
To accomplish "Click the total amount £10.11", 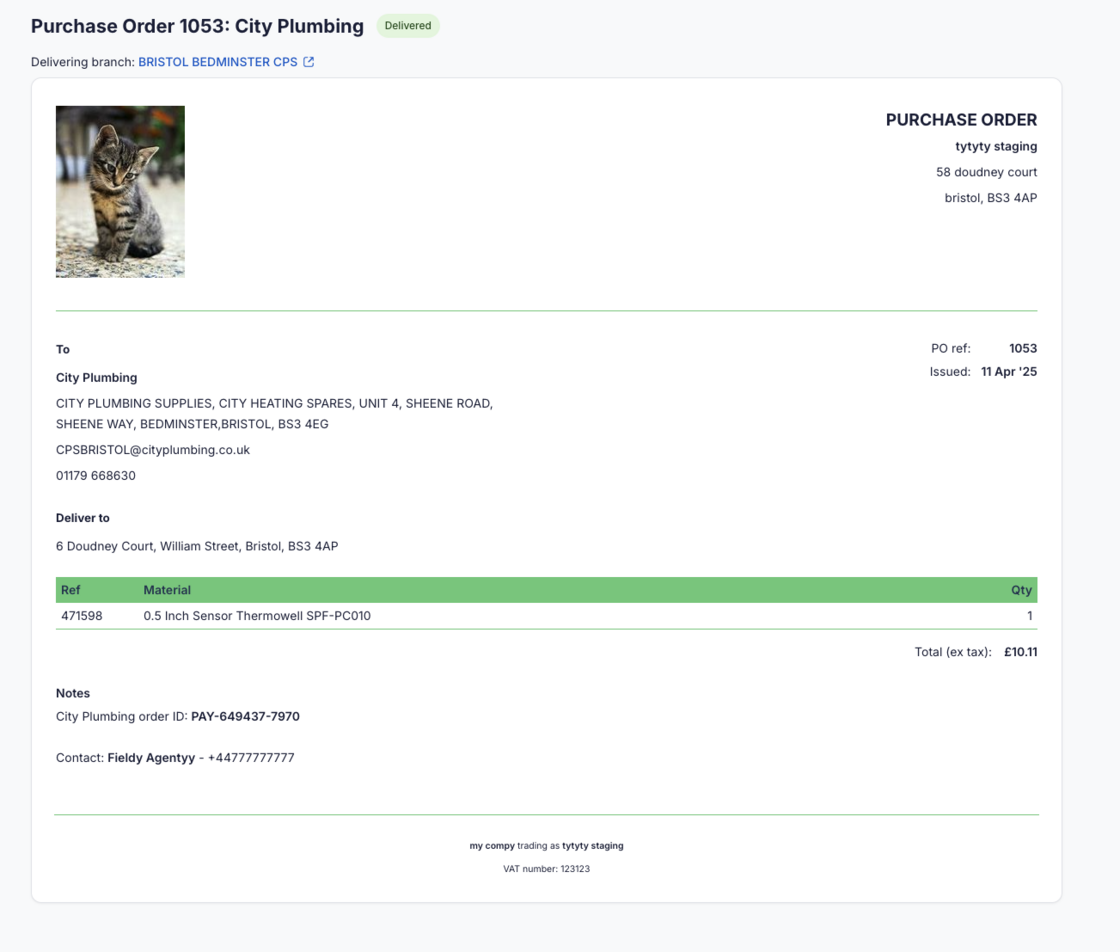I will tap(1021, 652).
